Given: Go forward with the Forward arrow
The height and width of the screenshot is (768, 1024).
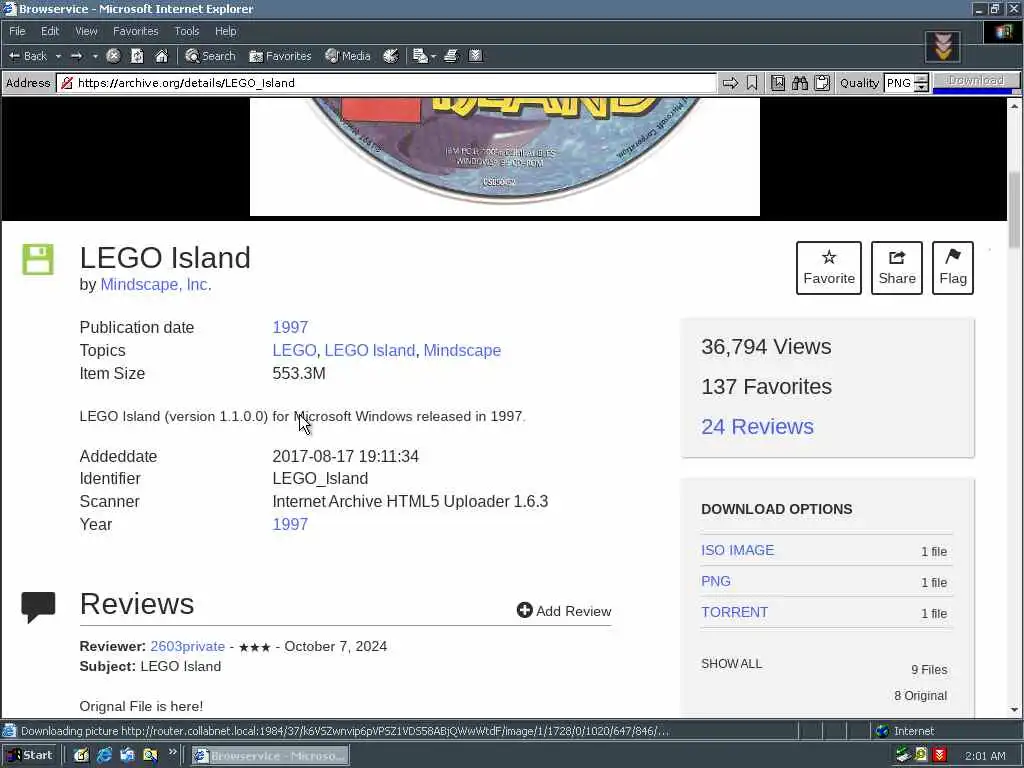Looking at the screenshot, I should pos(76,56).
